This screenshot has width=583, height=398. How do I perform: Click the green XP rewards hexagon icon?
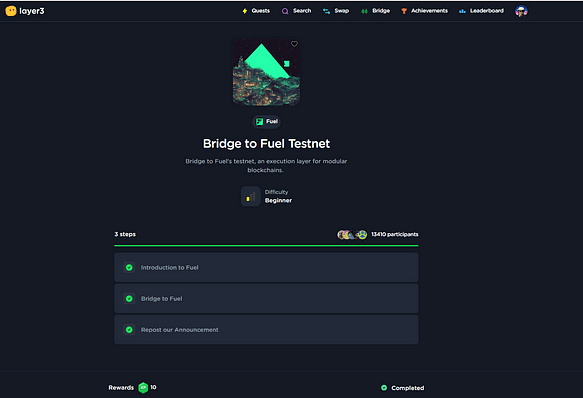coord(143,388)
